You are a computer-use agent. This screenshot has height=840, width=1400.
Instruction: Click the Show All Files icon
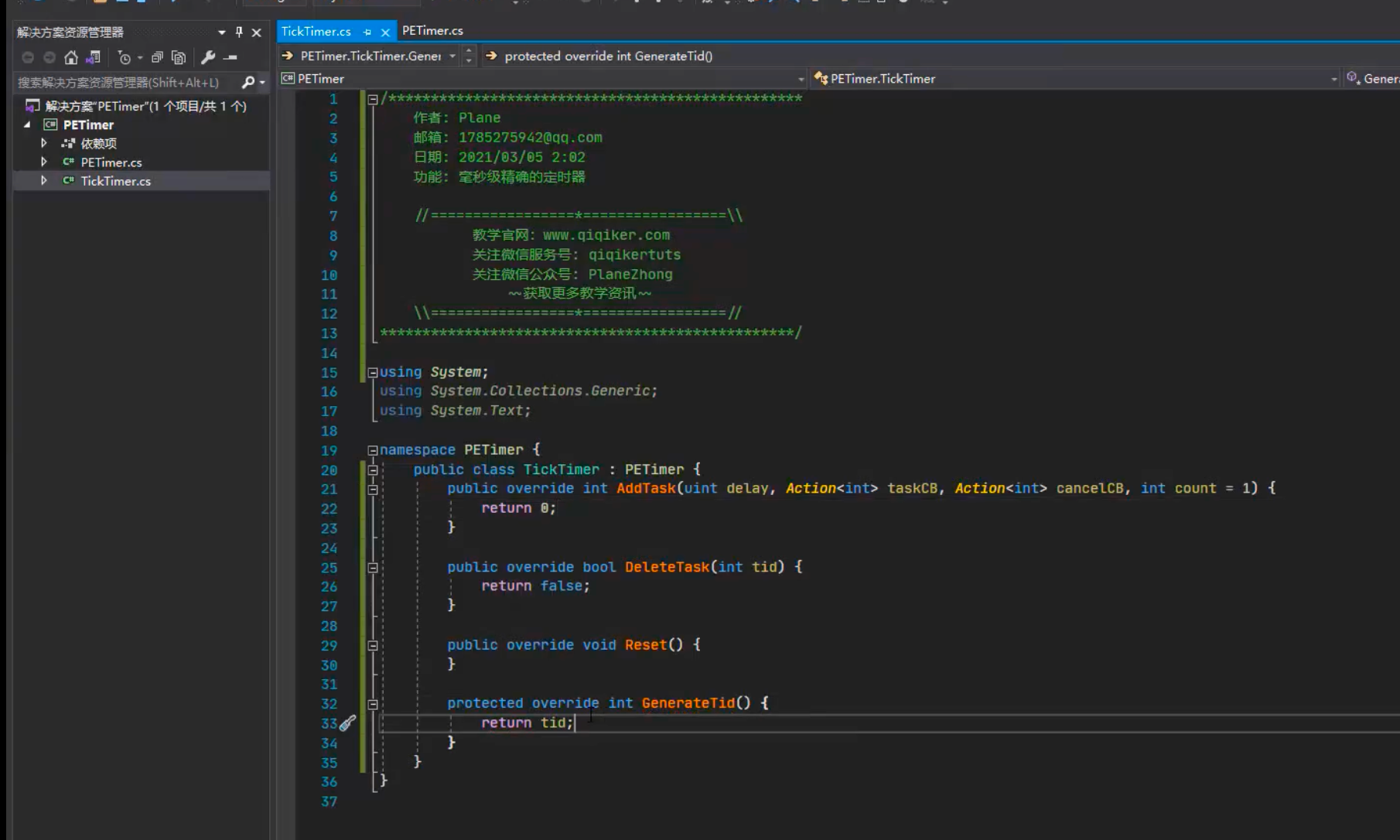tap(179, 57)
